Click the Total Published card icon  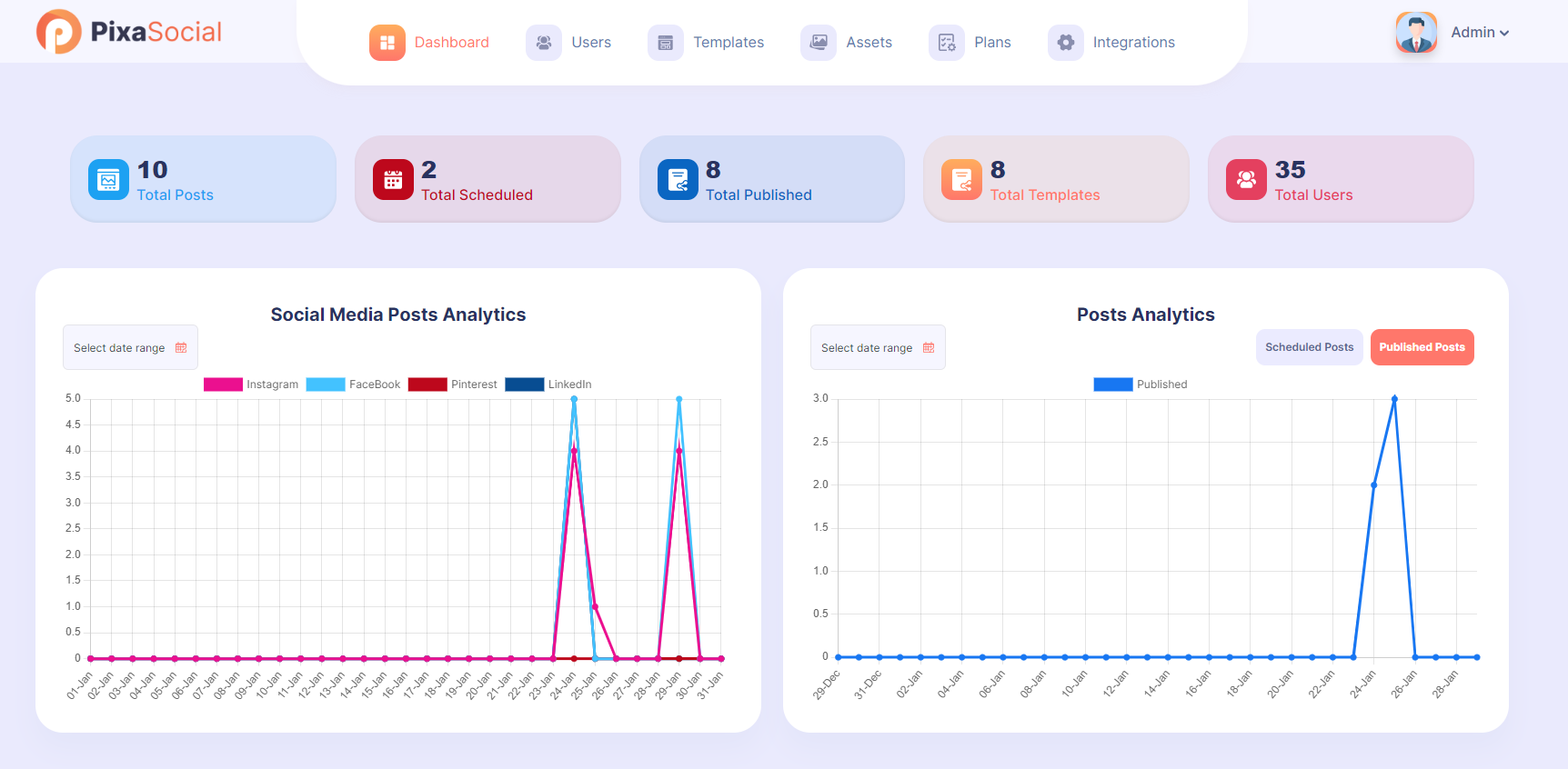pyautogui.click(x=678, y=179)
